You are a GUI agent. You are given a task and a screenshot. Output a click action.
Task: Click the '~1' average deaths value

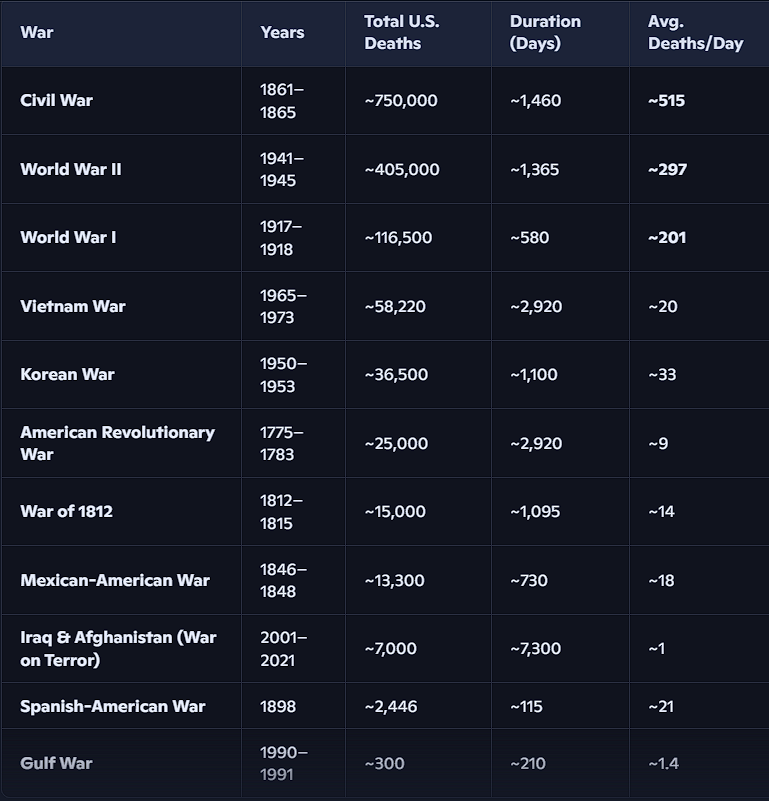(x=657, y=648)
